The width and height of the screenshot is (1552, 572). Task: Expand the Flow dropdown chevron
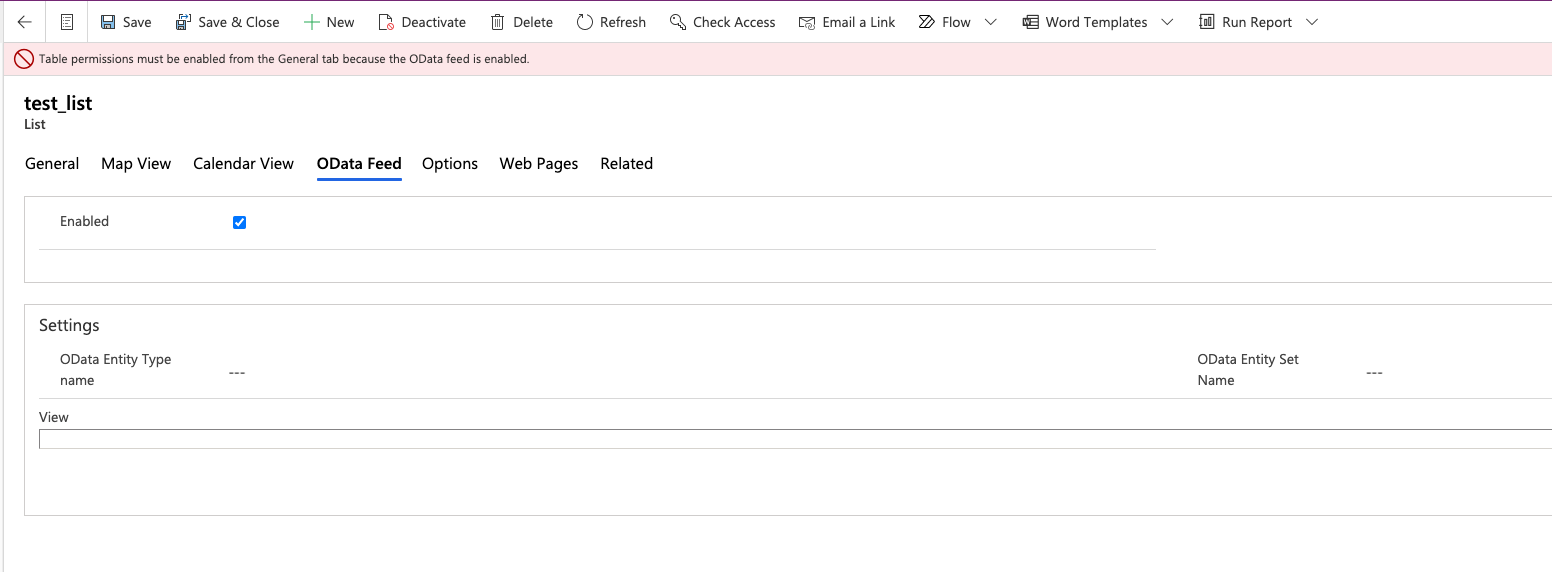(x=990, y=22)
